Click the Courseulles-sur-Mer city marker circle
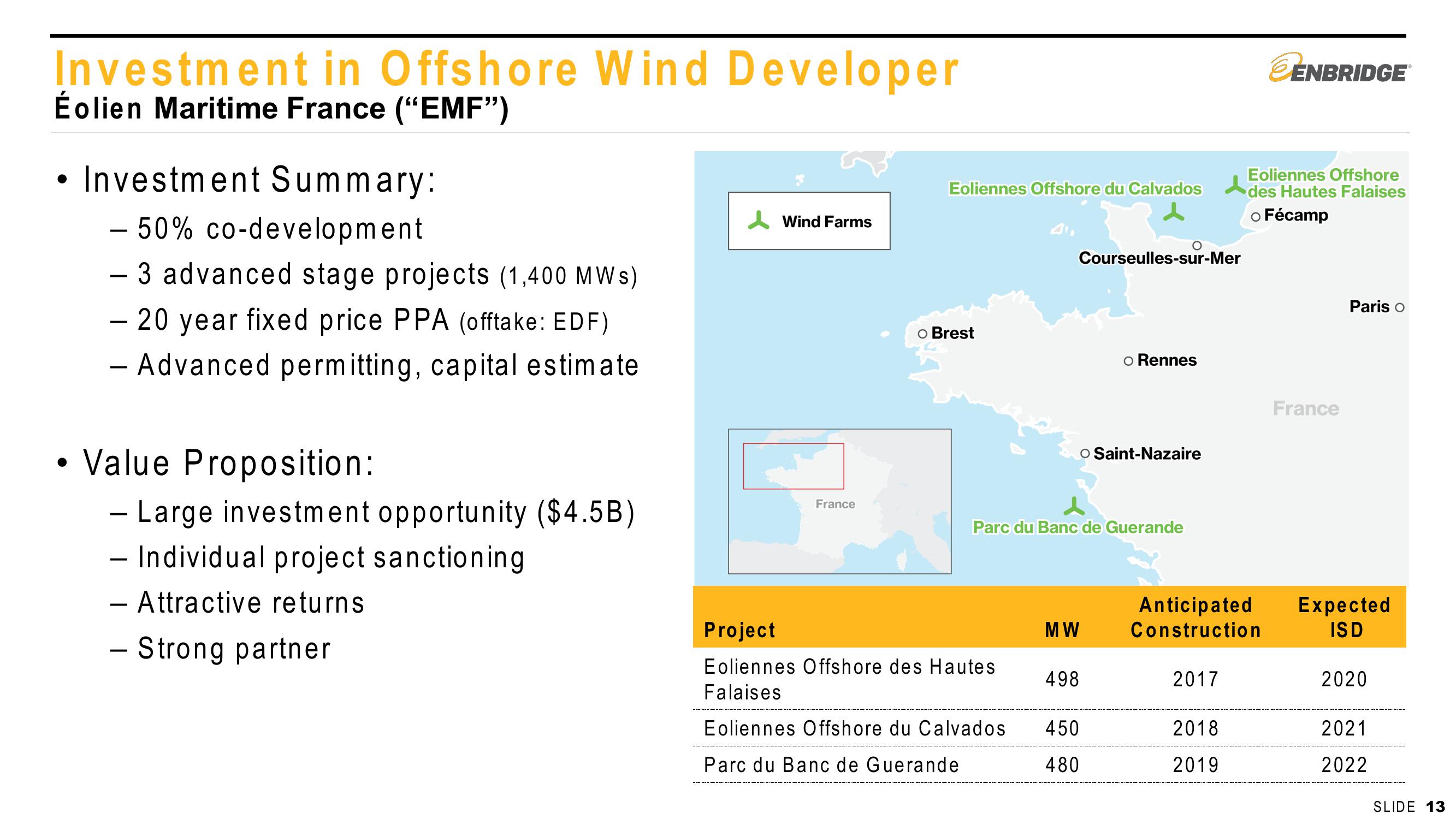Image resolution: width=1456 pixels, height=819 pixels. tap(1197, 245)
